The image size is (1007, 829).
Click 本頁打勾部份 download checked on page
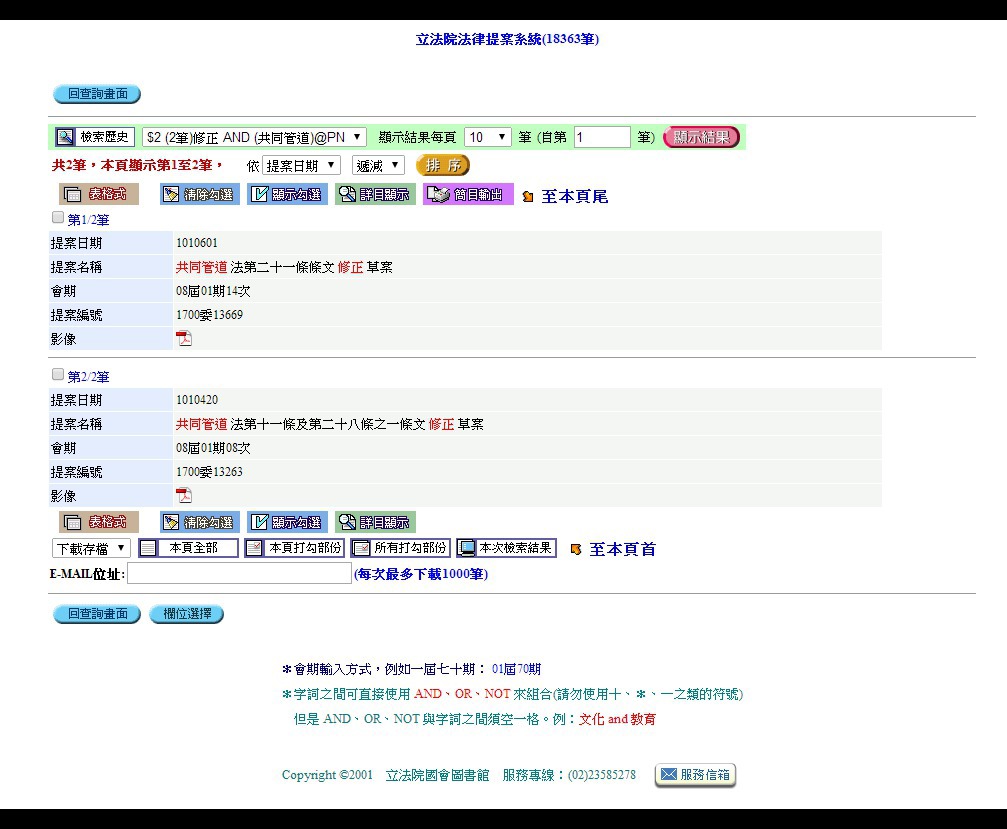point(295,548)
